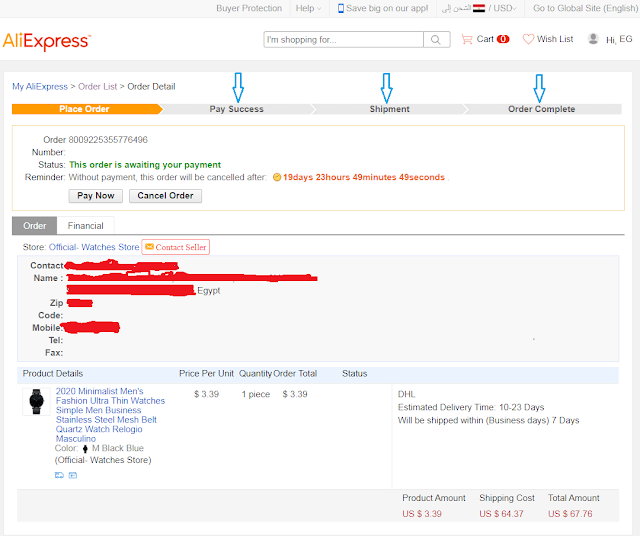The image size is (640, 536).
Task: Open the Help dropdown
Action: tap(308, 8)
